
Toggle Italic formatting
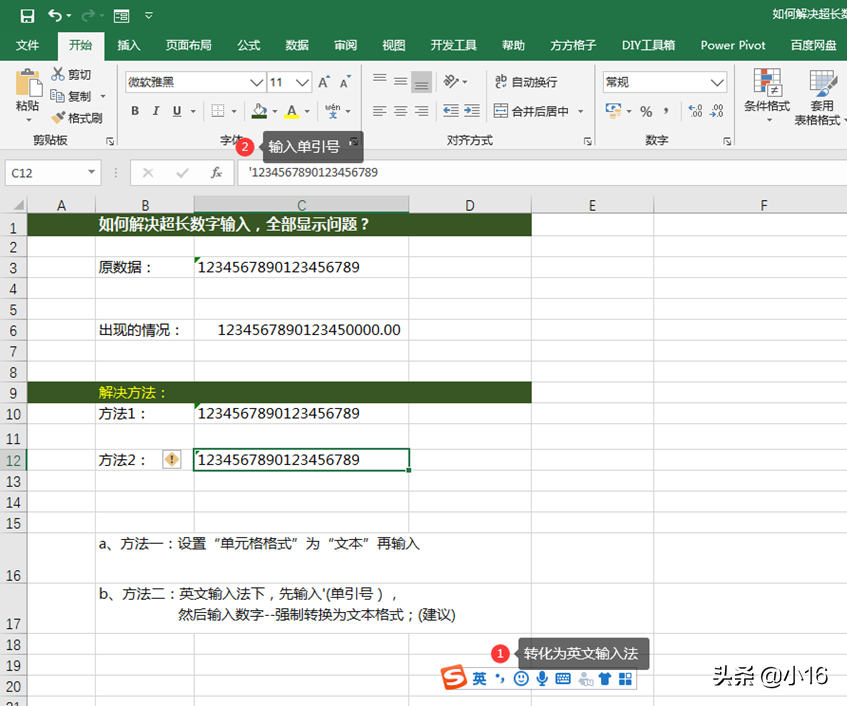[156, 111]
